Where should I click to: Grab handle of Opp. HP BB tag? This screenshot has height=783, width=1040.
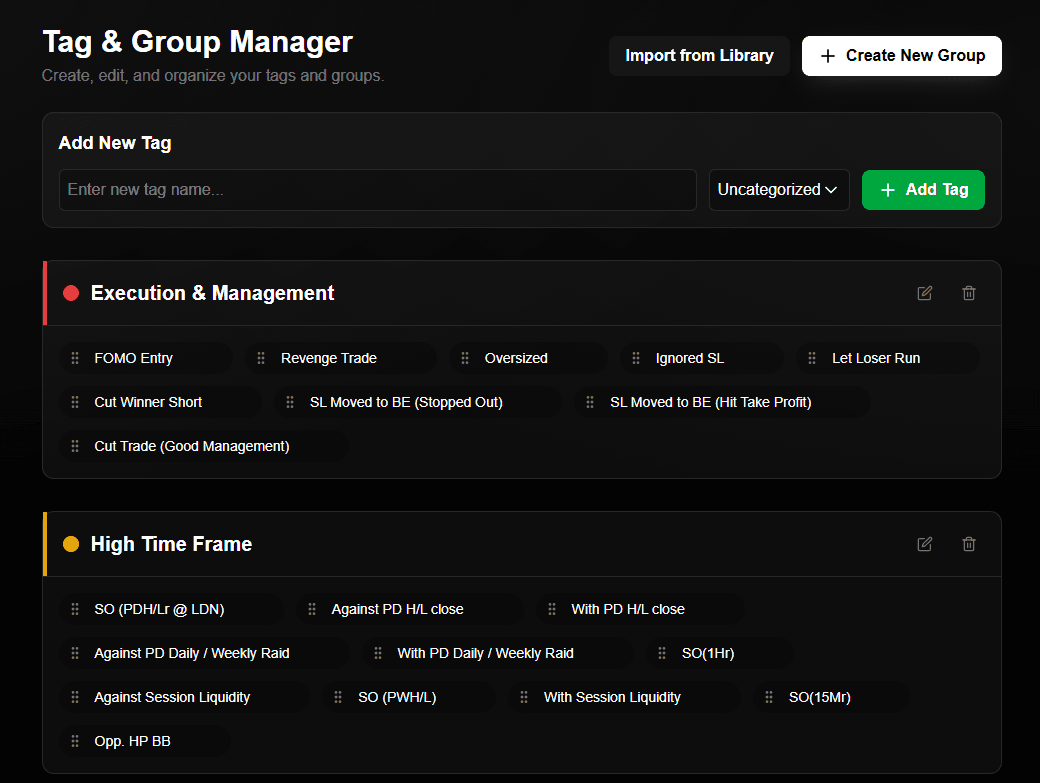[x=75, y=741]
